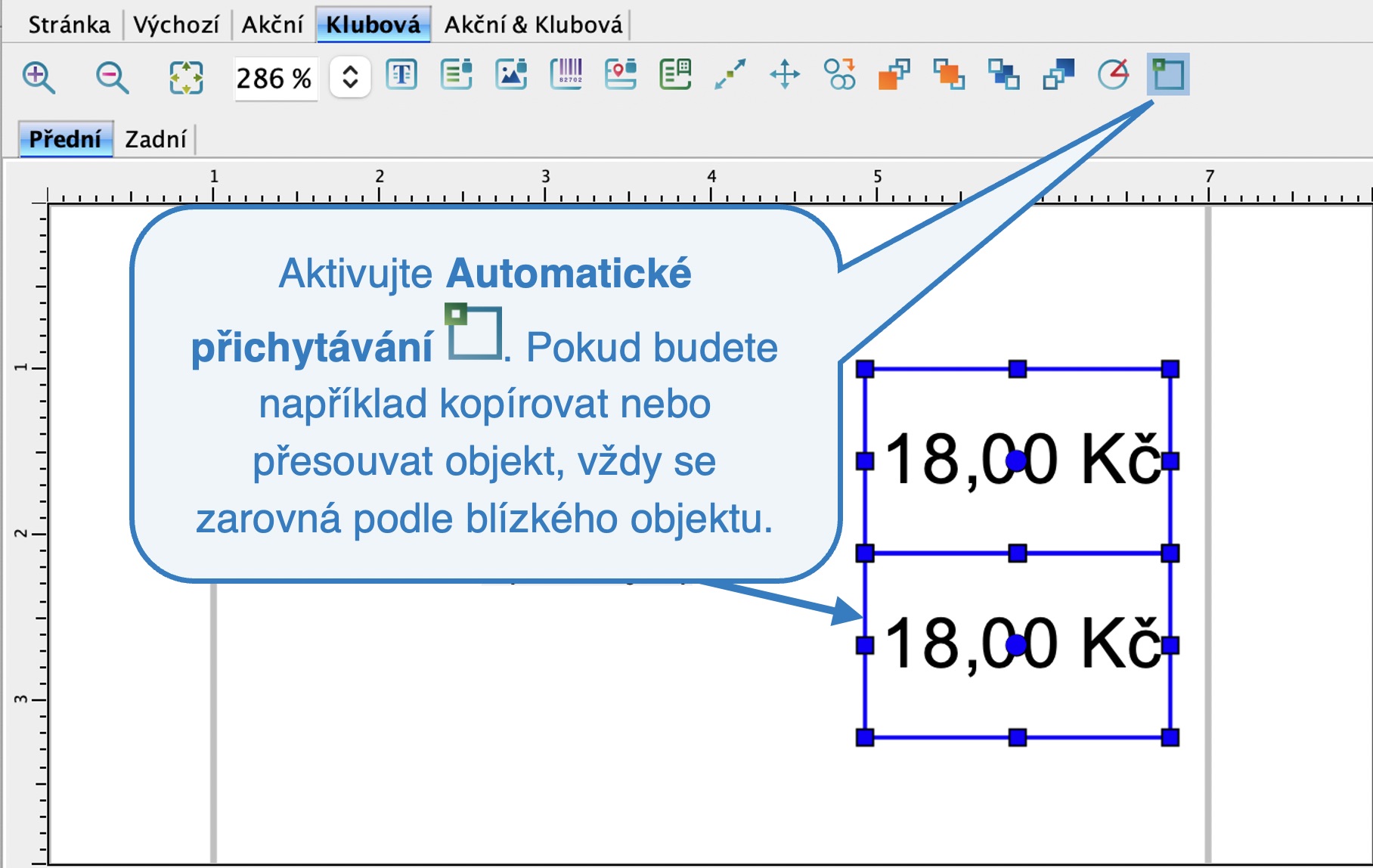The width and height of the screenshot is (1373, 868).
Task: Select the diagonal resize arrows tool
Action: point(730,75)
